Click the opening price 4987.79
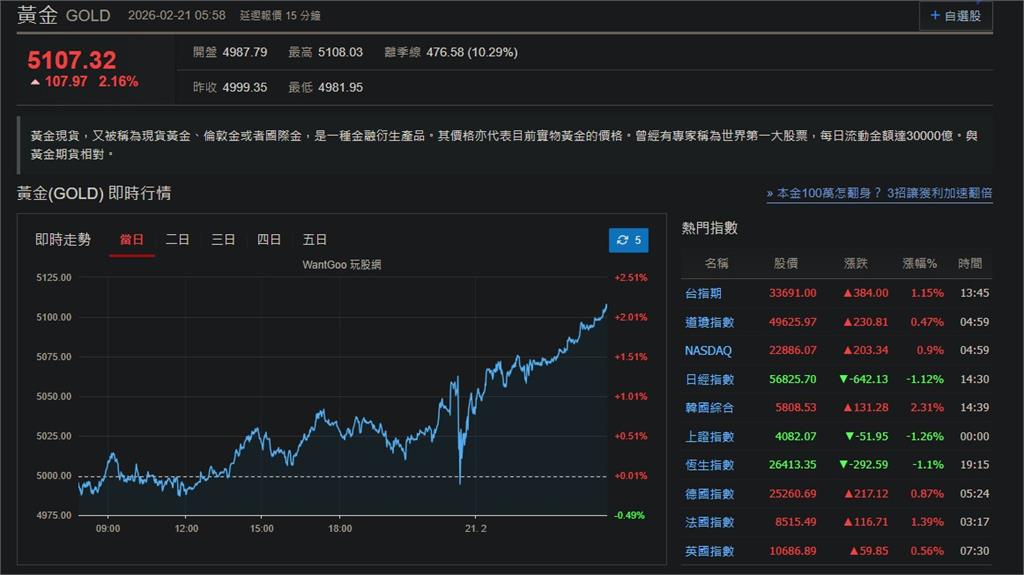 coord(245,52)
